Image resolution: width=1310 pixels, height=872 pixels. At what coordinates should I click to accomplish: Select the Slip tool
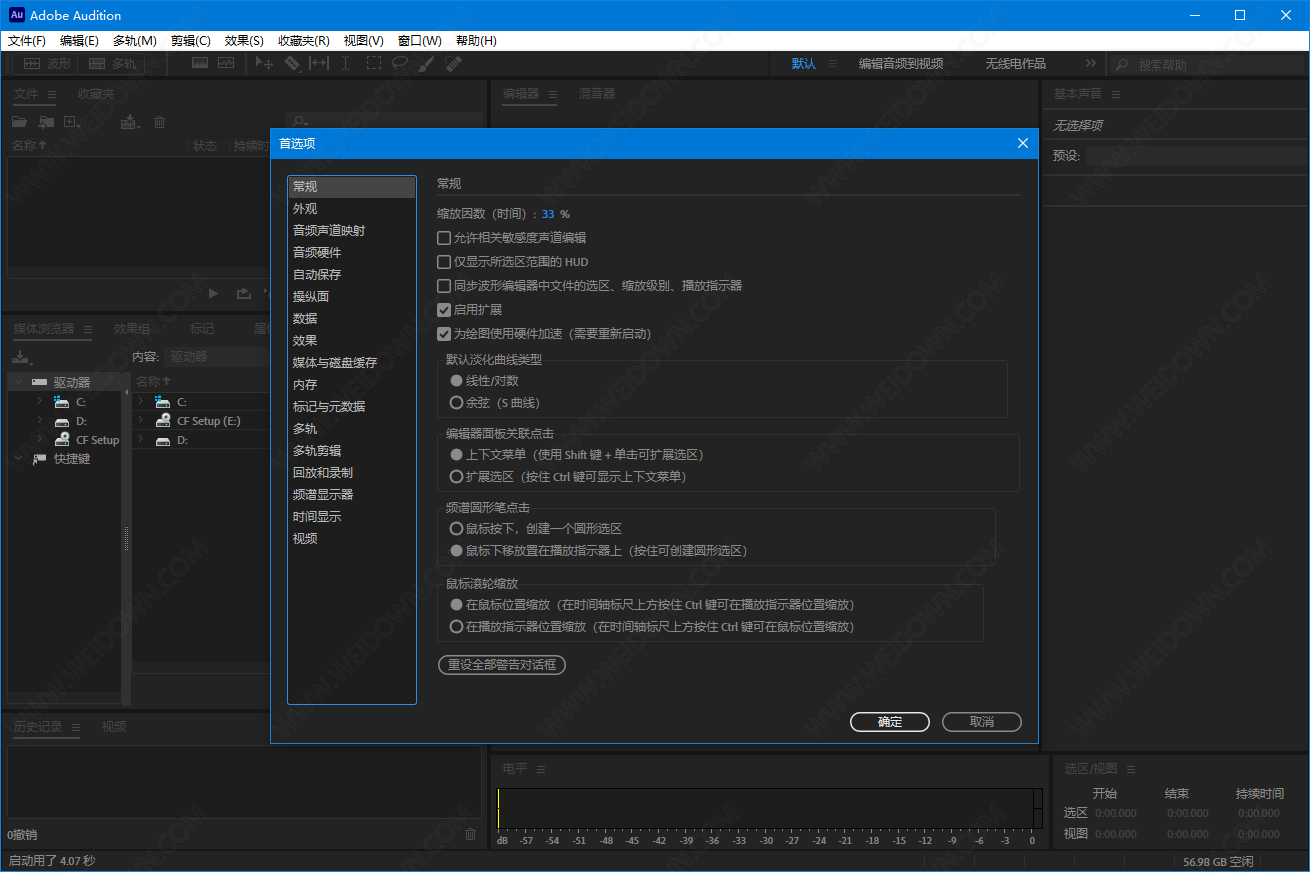tap(319, 63)
